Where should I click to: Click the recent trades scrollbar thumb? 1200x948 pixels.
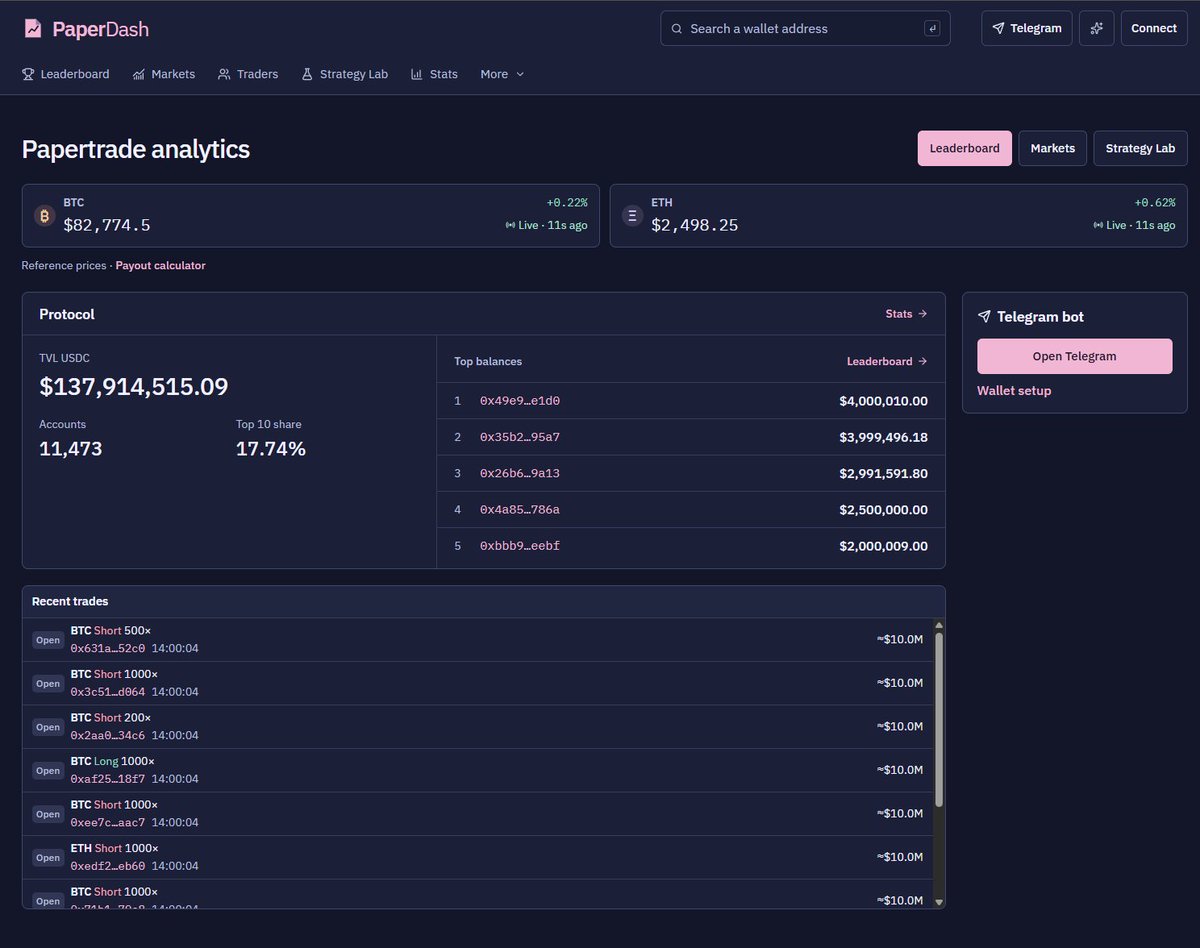(x=938, y=719)
